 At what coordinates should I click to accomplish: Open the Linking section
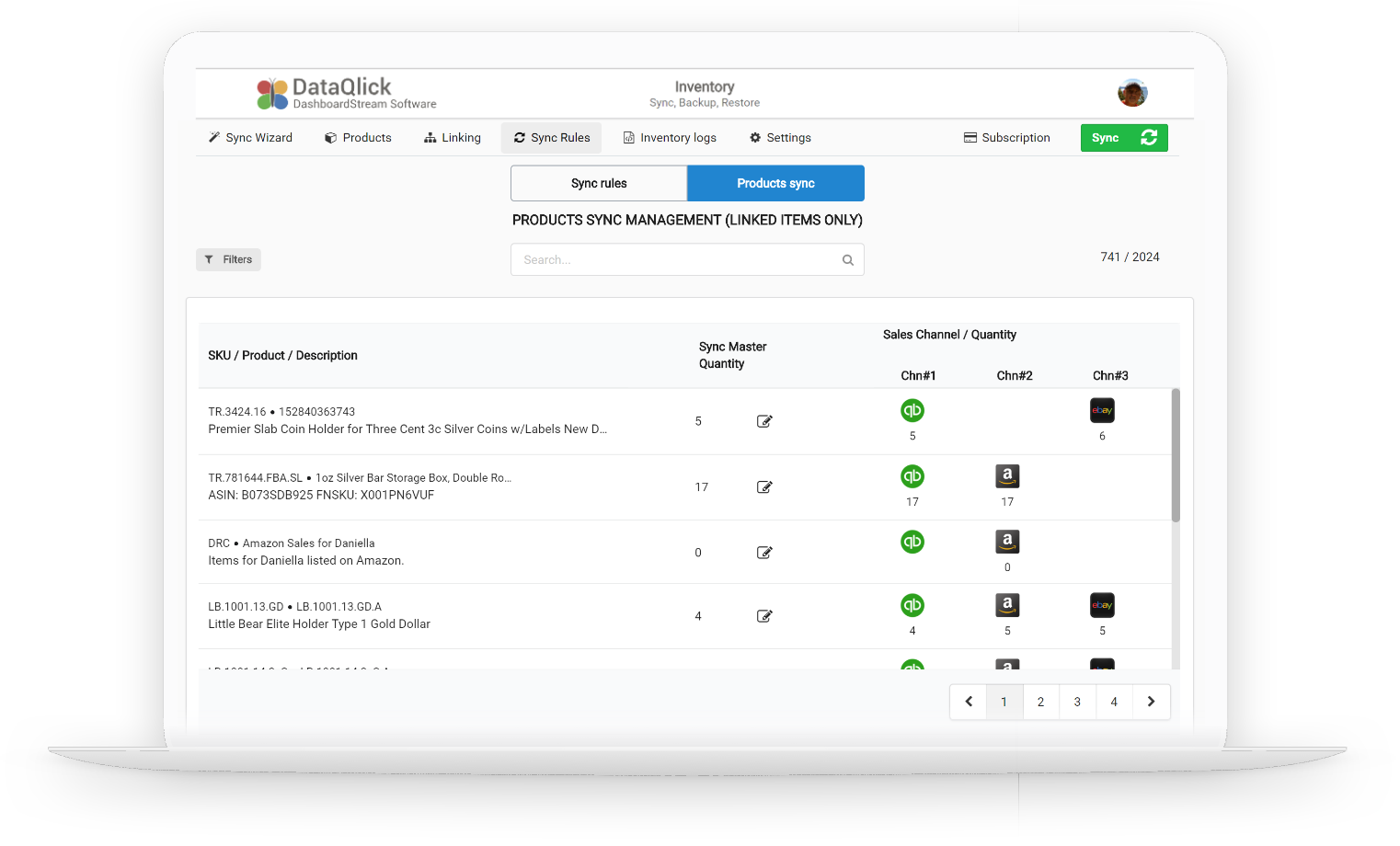point(452,137)
